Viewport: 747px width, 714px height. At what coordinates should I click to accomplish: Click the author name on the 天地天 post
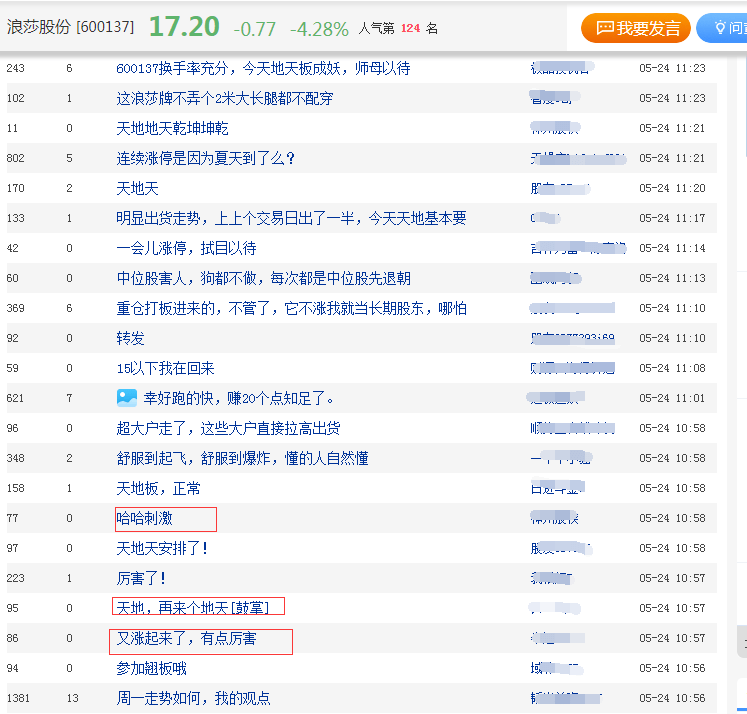point(560,189)
